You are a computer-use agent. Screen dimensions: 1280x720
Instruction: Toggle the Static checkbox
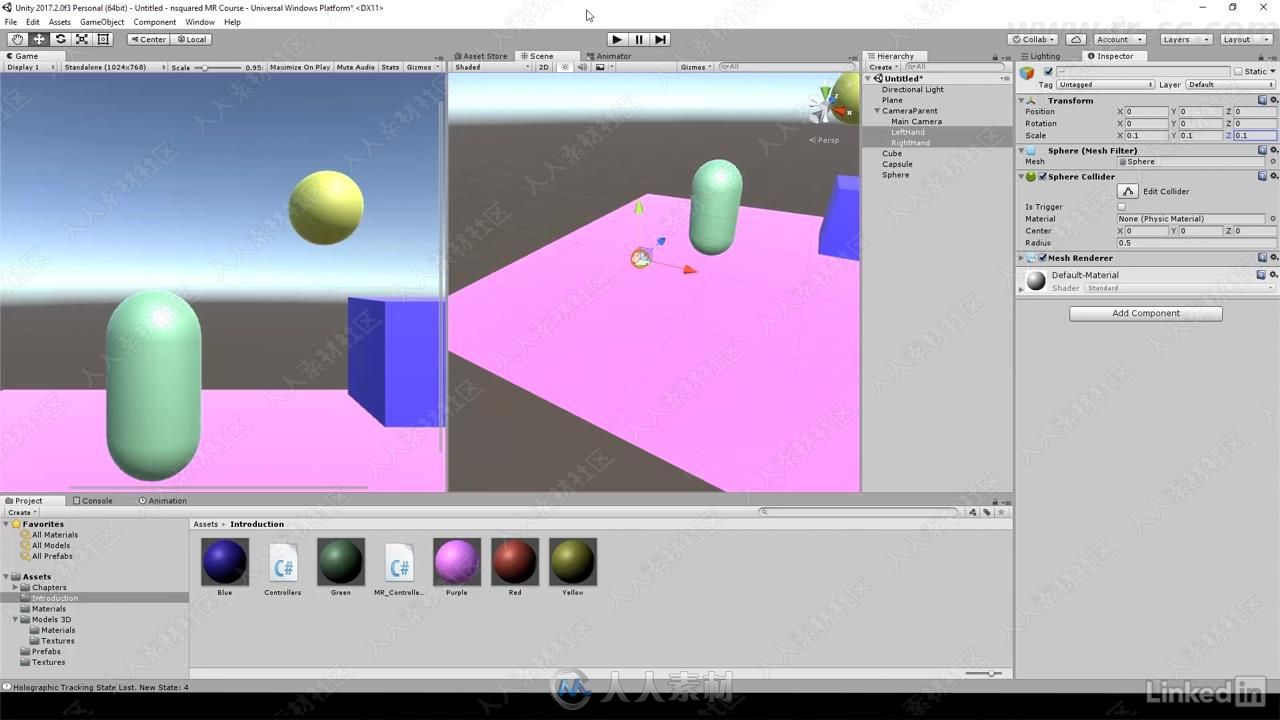pyautogui.click(x=1238, y=72)
